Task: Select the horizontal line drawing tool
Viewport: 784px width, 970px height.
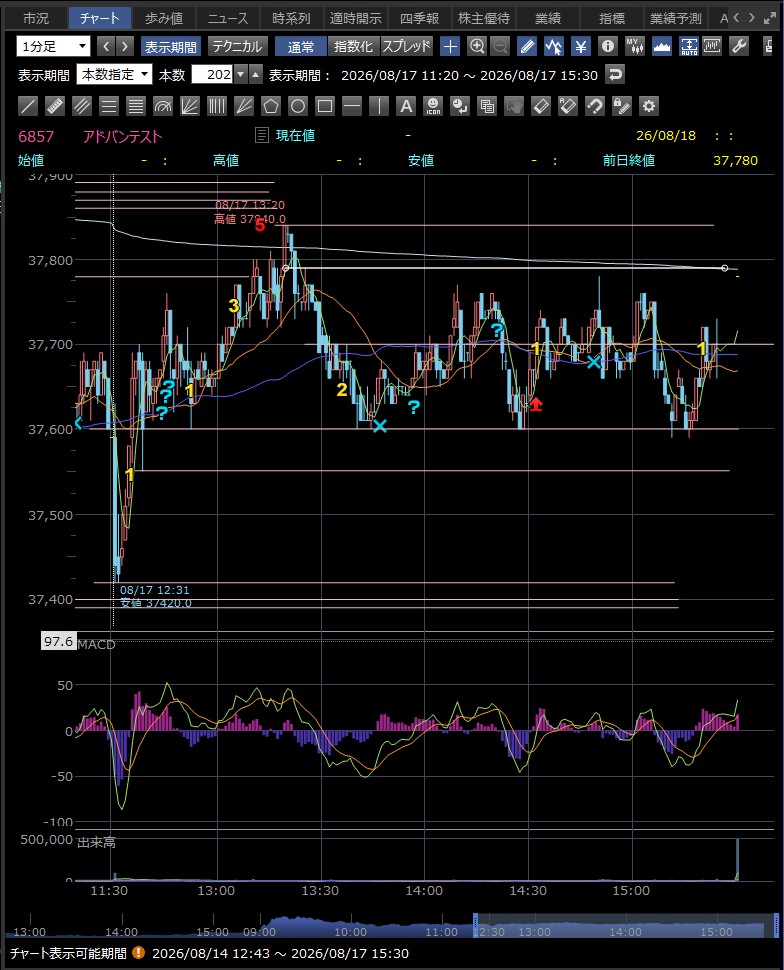Action: tap(351, 106)
